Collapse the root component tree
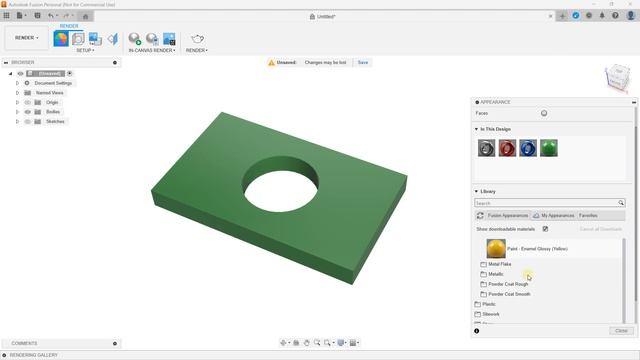Screen dimensions: 640x360 pos(11,74)
